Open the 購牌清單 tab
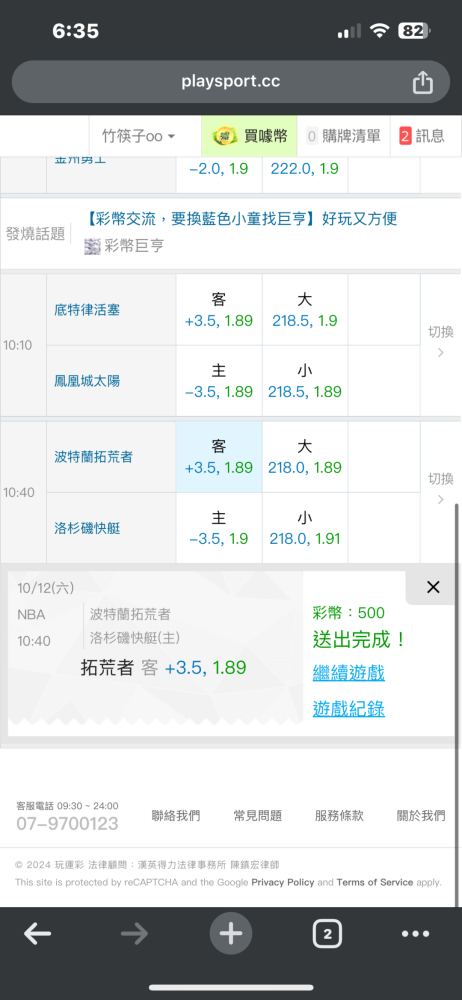 pos(343,136)
